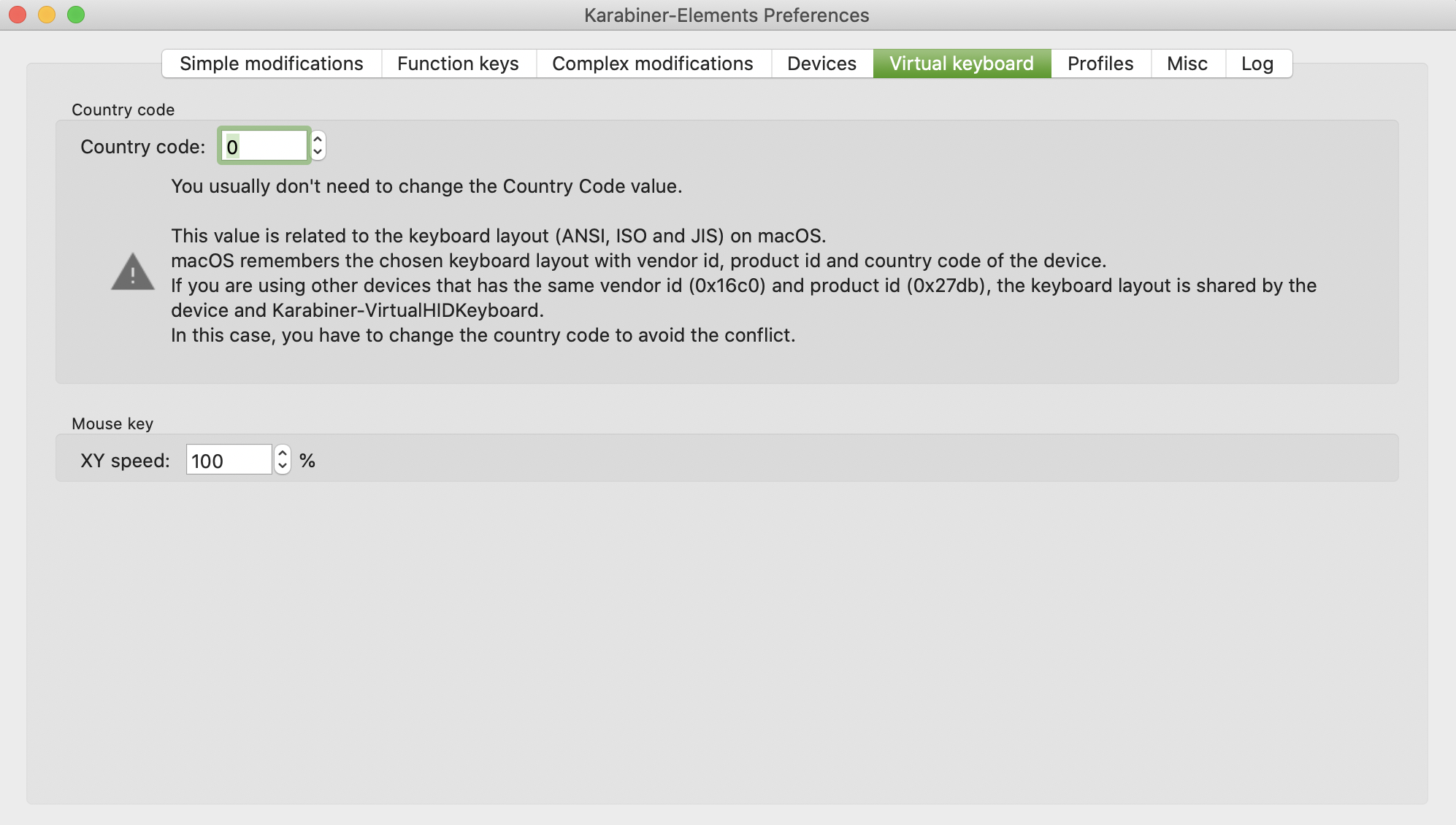This screenshot has height=825, width=1456.
Task: Select the XY speed value field
Action: tap(229, 460)
